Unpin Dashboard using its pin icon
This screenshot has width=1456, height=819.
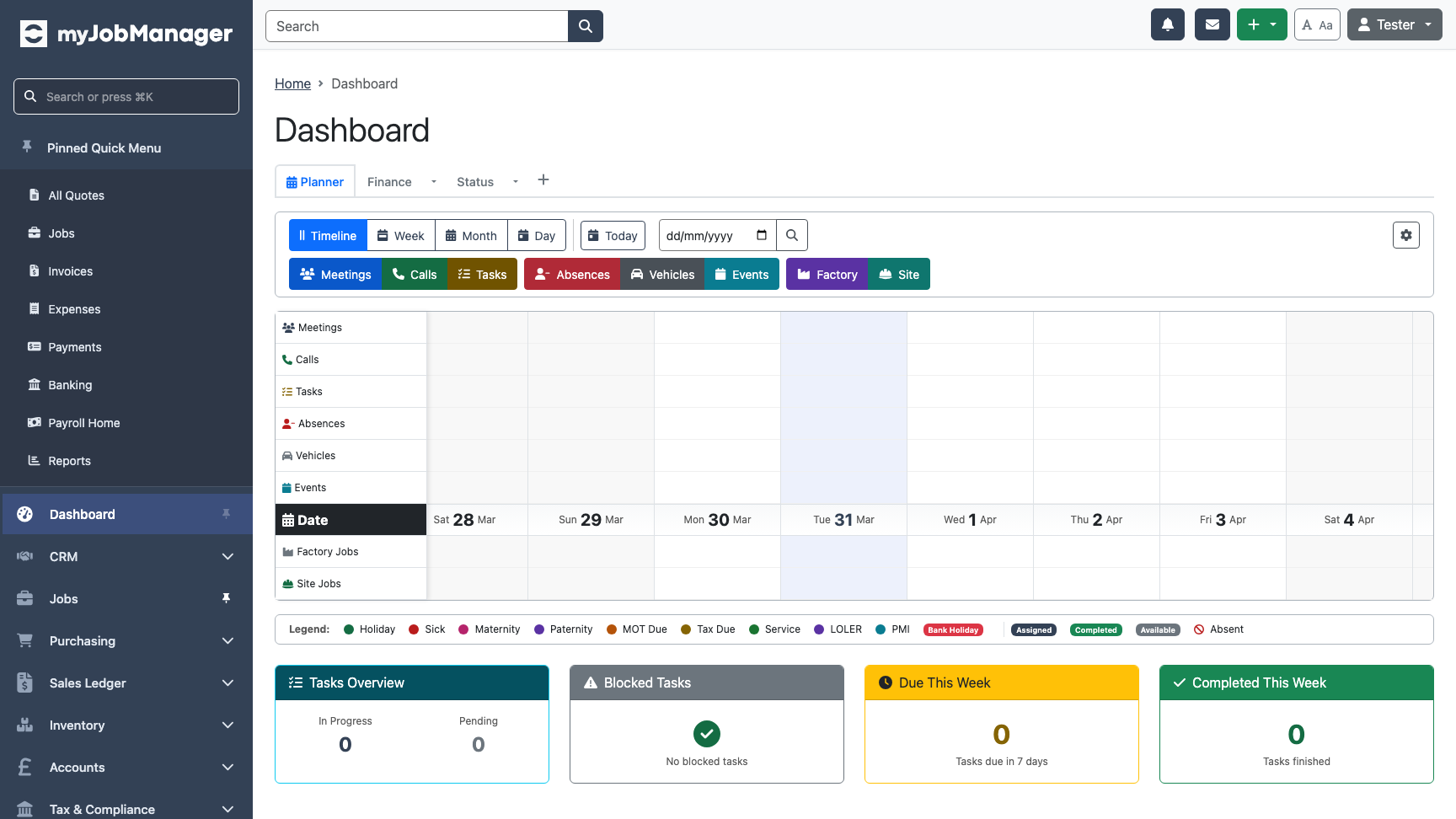tap(226, 514)
